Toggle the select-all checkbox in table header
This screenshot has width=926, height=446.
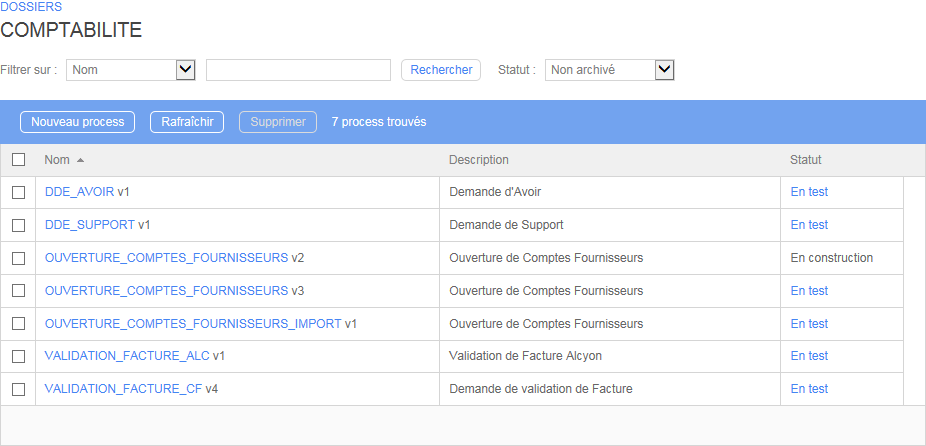pos(18,160)
